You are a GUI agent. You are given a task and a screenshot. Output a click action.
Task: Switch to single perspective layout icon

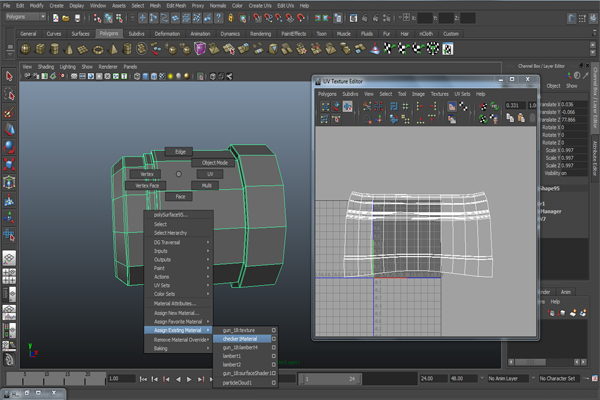click(x=9, y=258)
